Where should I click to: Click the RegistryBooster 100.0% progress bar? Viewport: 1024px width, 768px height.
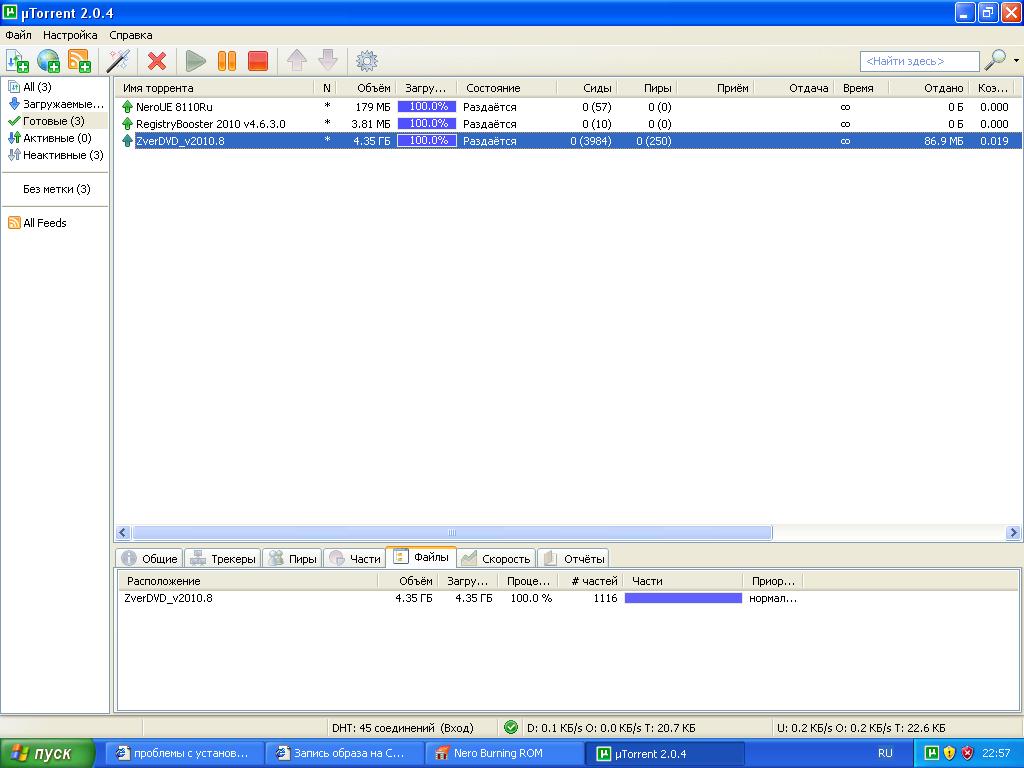pos(427,123)
